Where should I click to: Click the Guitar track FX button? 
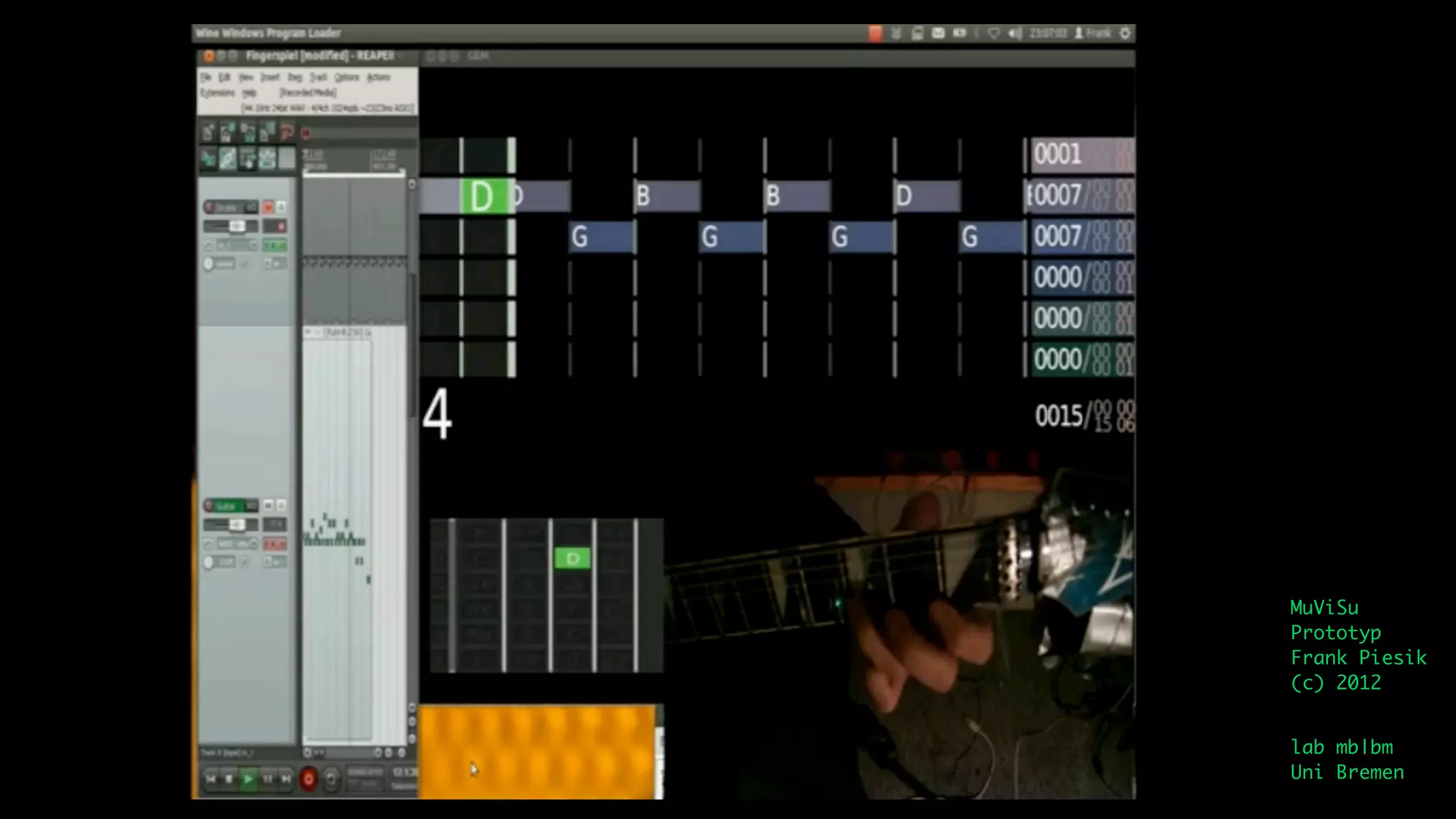[274, 544]
